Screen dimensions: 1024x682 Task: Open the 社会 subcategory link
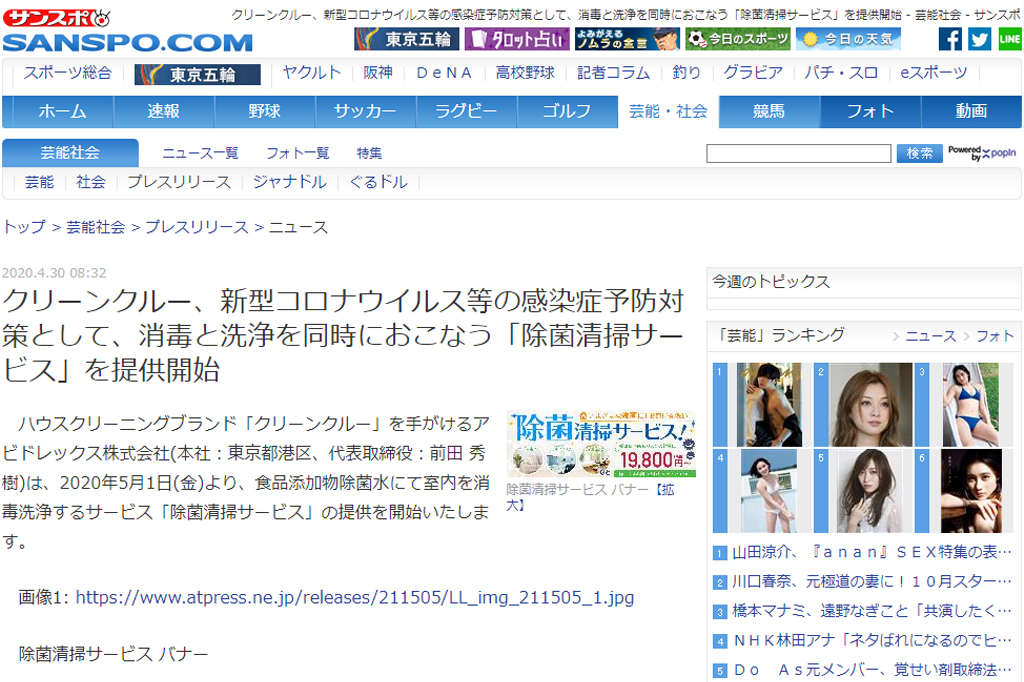click(x=91, y=182)
